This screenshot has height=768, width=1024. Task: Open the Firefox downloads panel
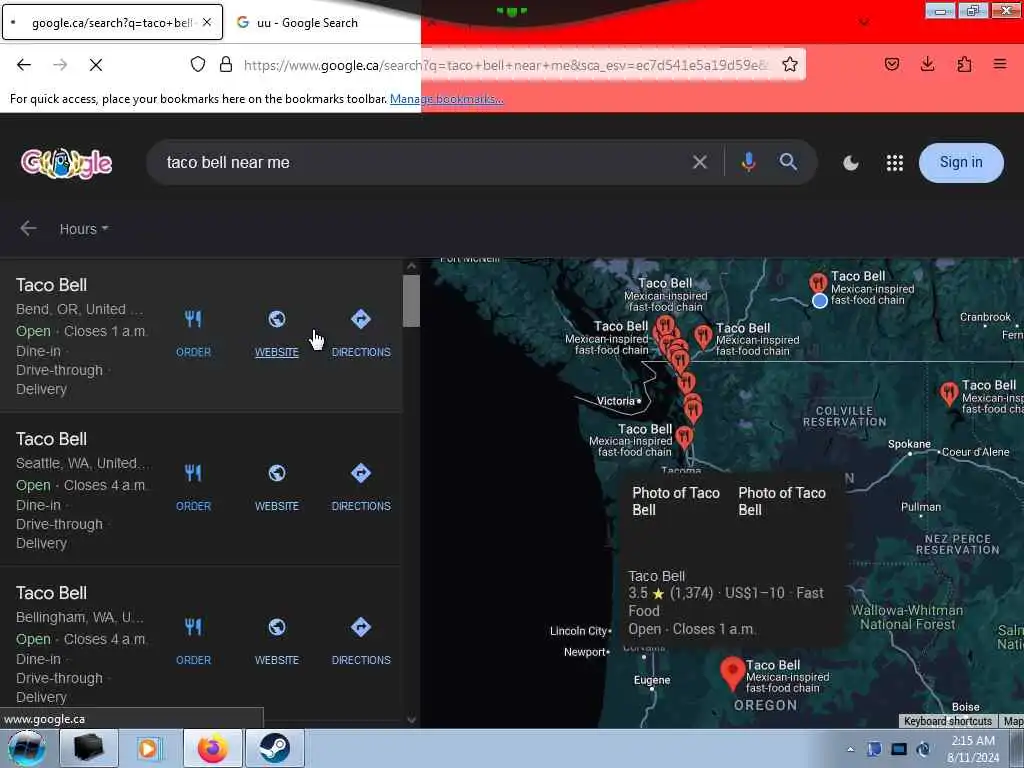pyautogui.click(x=927, y=64)
